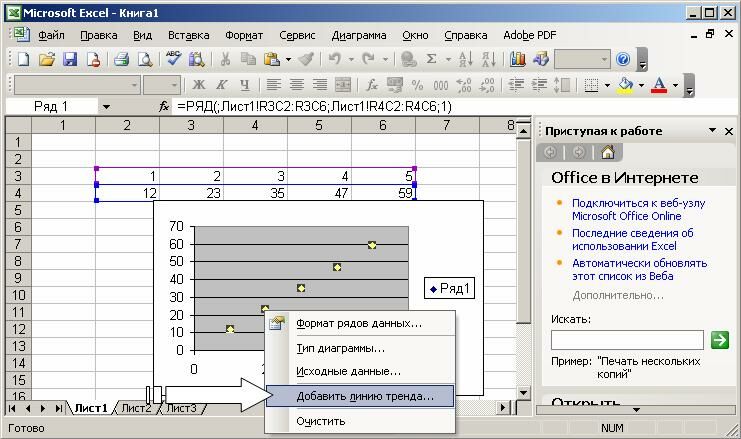
Task: Open Print Preview magnifier icon
Action: click(145, 60)
